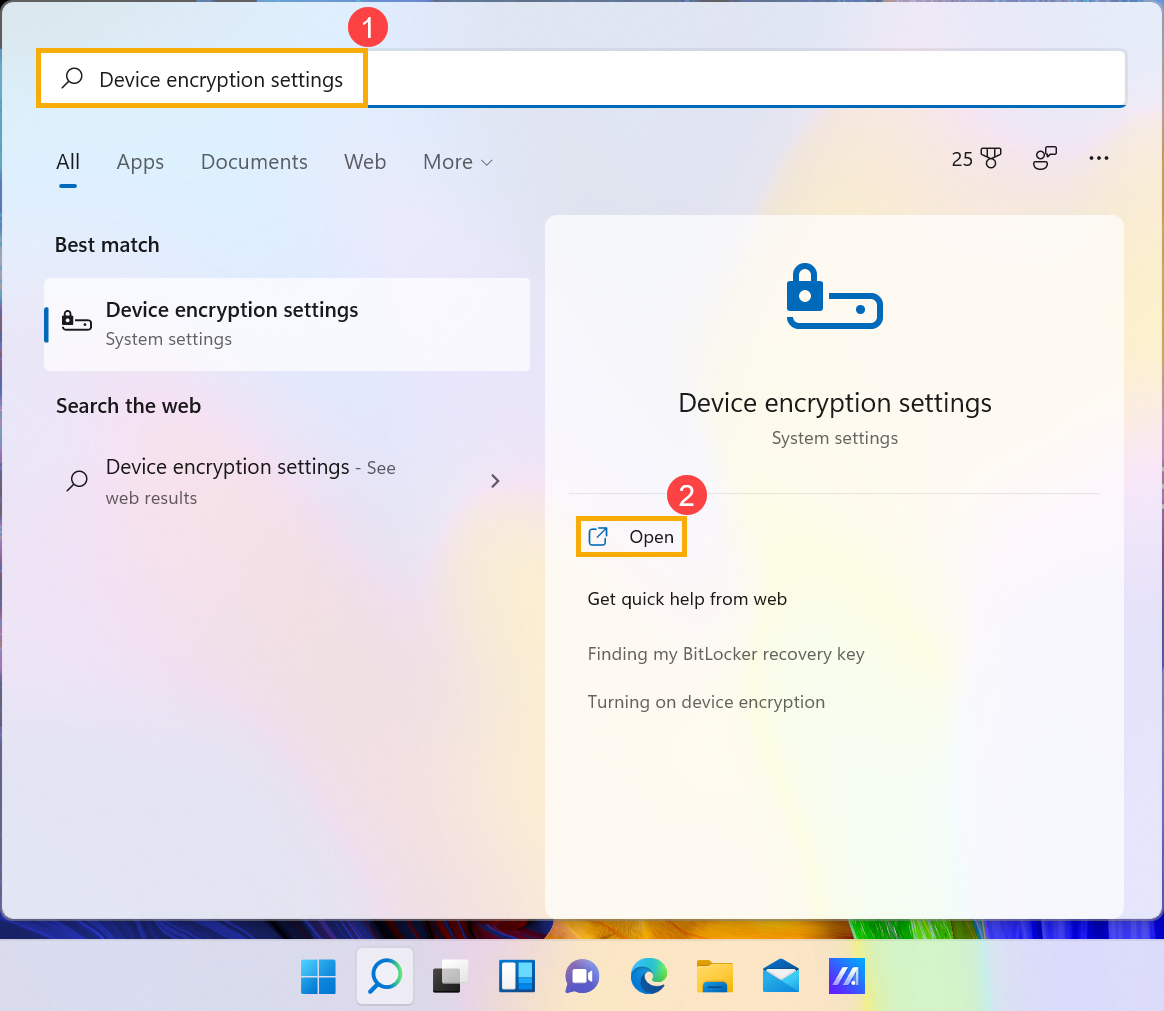1164x1011 pixels.
Task: Open Widgets from taskbar
Action: (517, 976)
